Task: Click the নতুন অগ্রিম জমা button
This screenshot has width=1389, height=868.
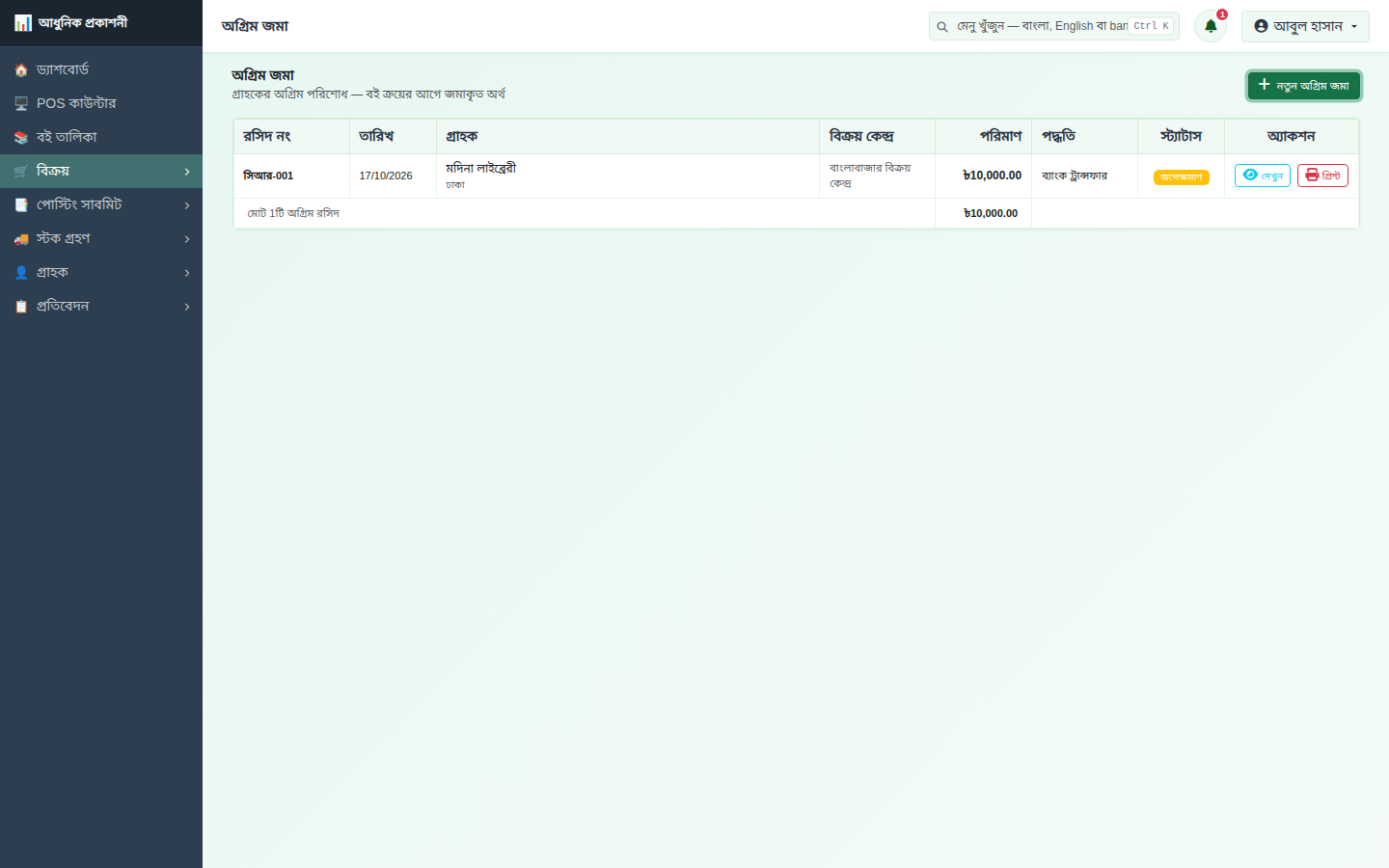Action: click(1304, 86)
